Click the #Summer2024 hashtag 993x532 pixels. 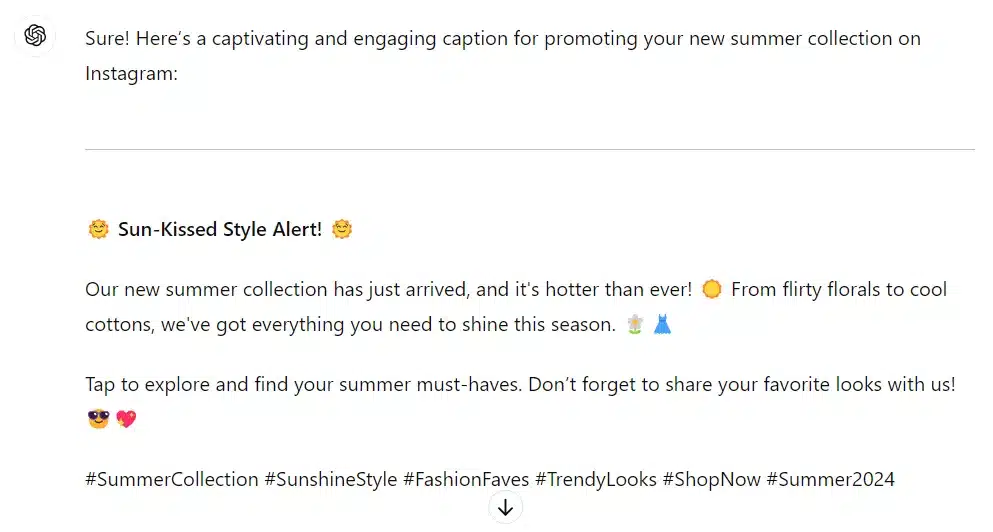tap(830, 480)
